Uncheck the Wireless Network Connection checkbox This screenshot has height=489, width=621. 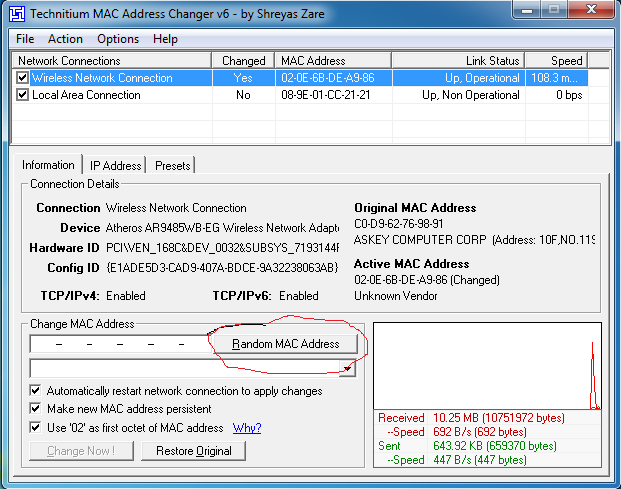coord(23,78)
